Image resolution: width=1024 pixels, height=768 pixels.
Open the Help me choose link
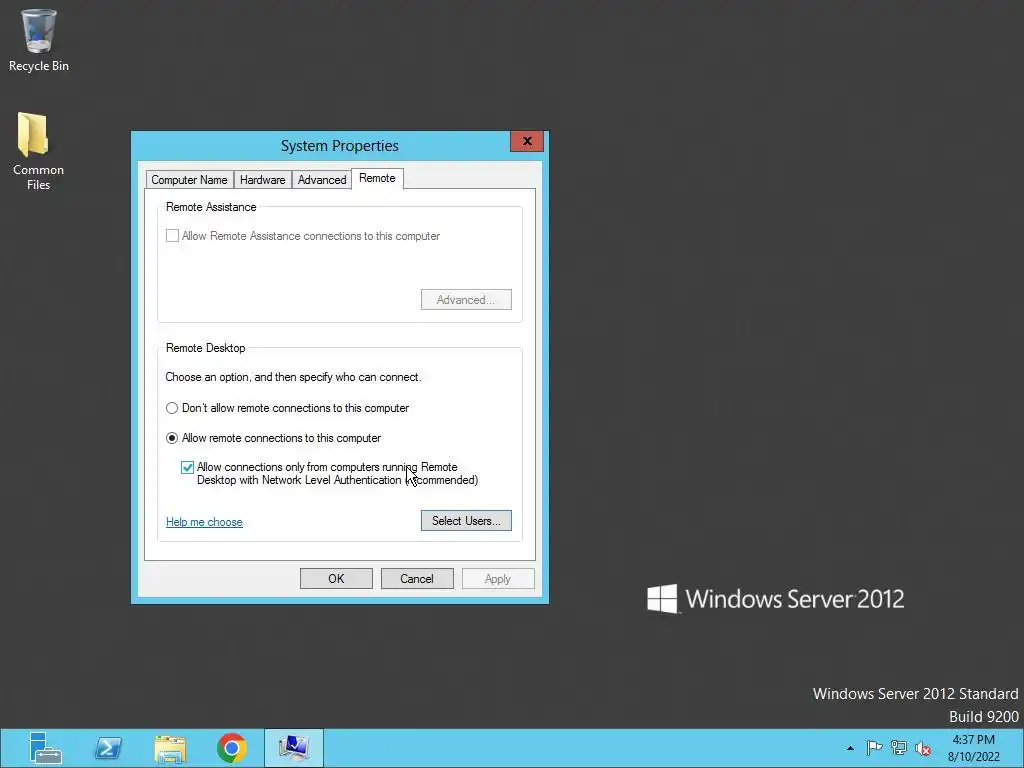(204, 522)
